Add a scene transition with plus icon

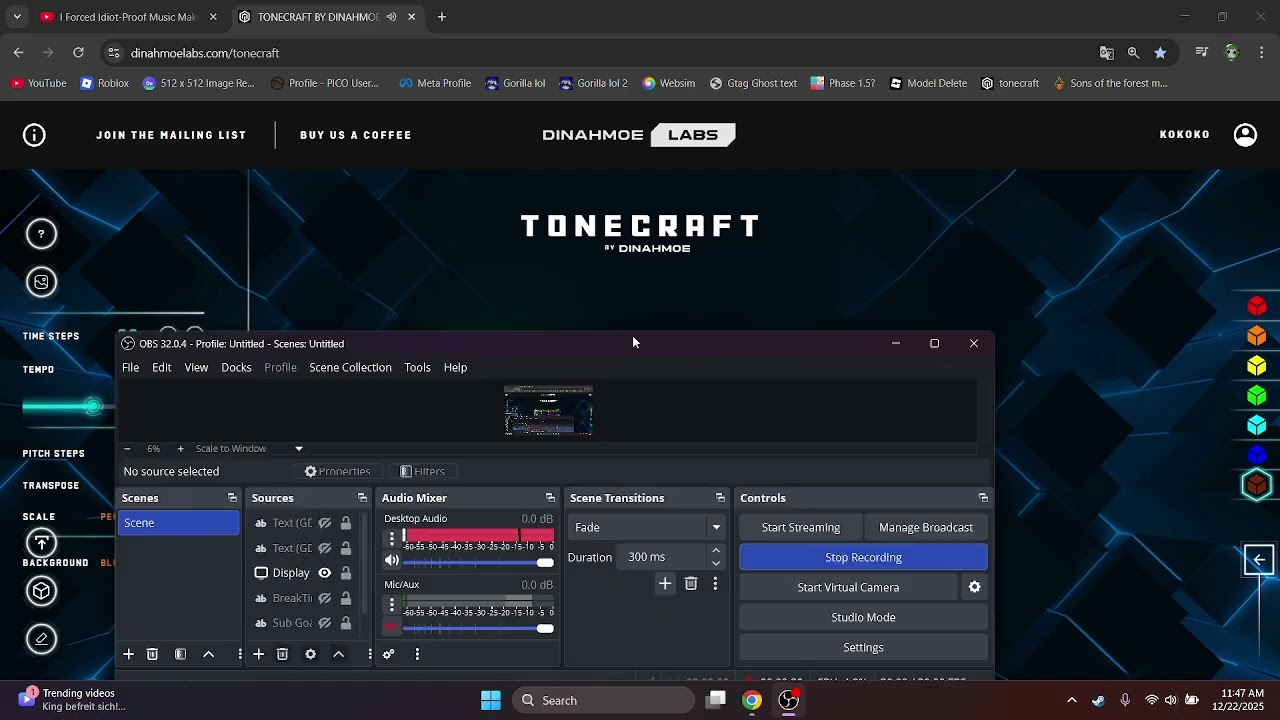(x=665, y=584)
